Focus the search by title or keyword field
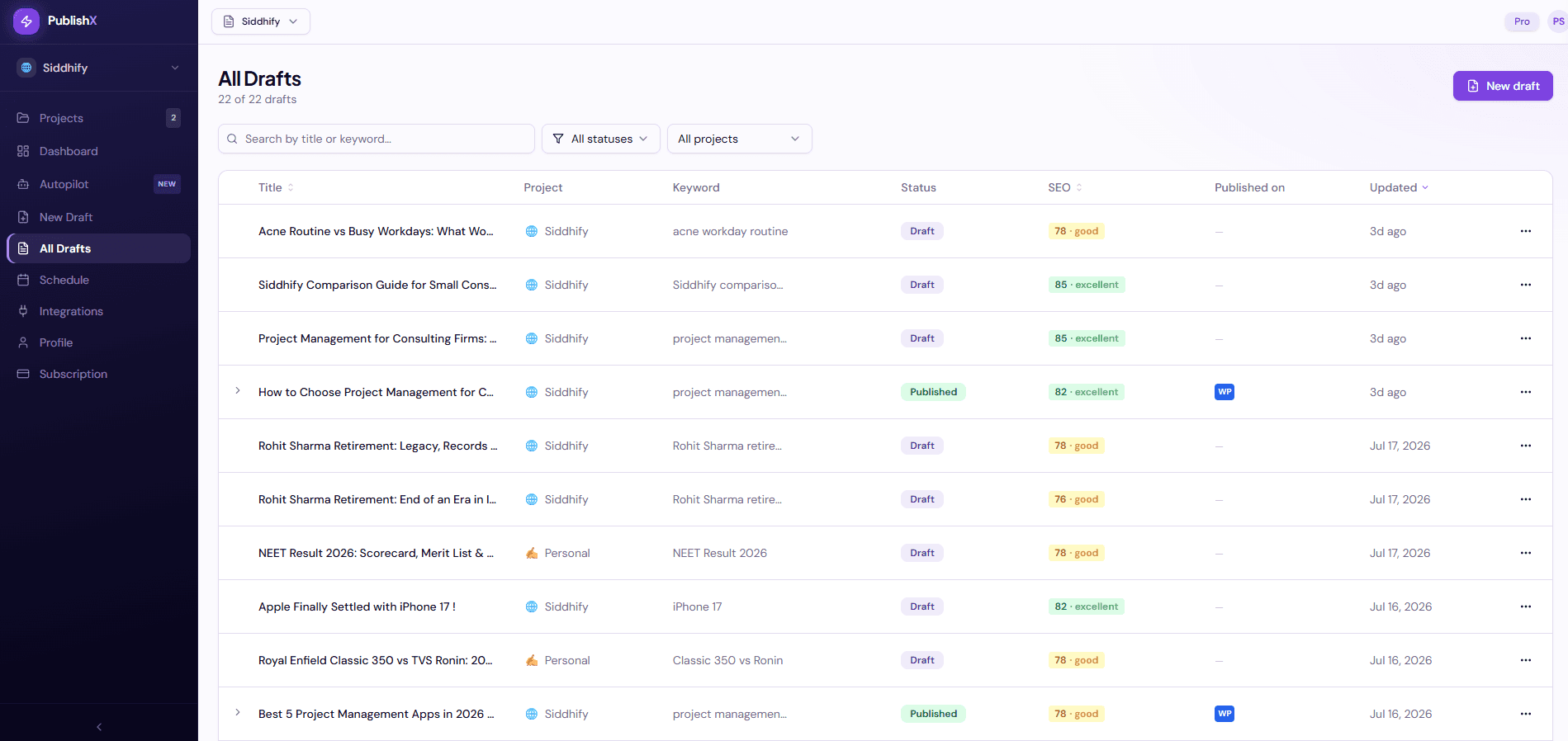 click(377, 139)
